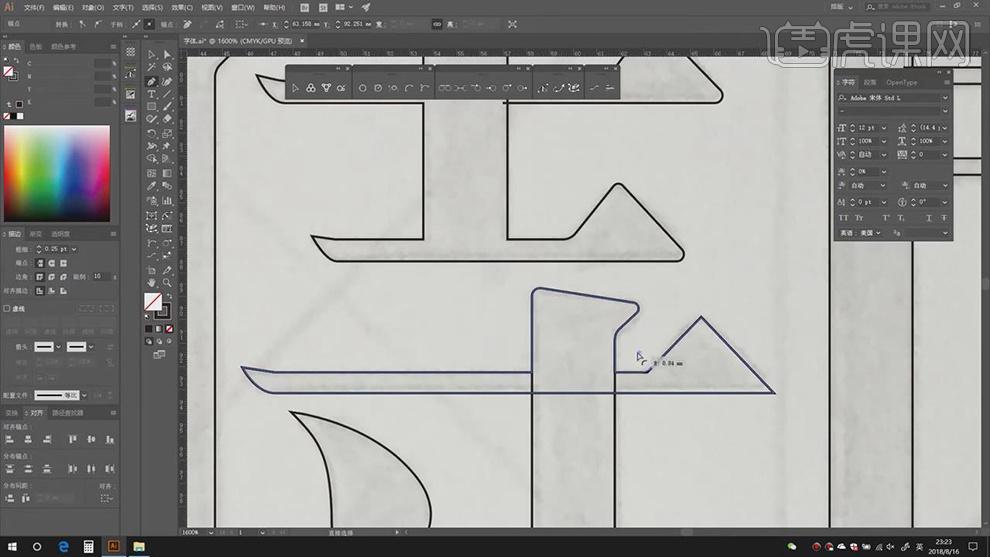Viewport: 990px width, 557px height.
Task: Switch to the OpenType tab
Action: coord(901,83)
